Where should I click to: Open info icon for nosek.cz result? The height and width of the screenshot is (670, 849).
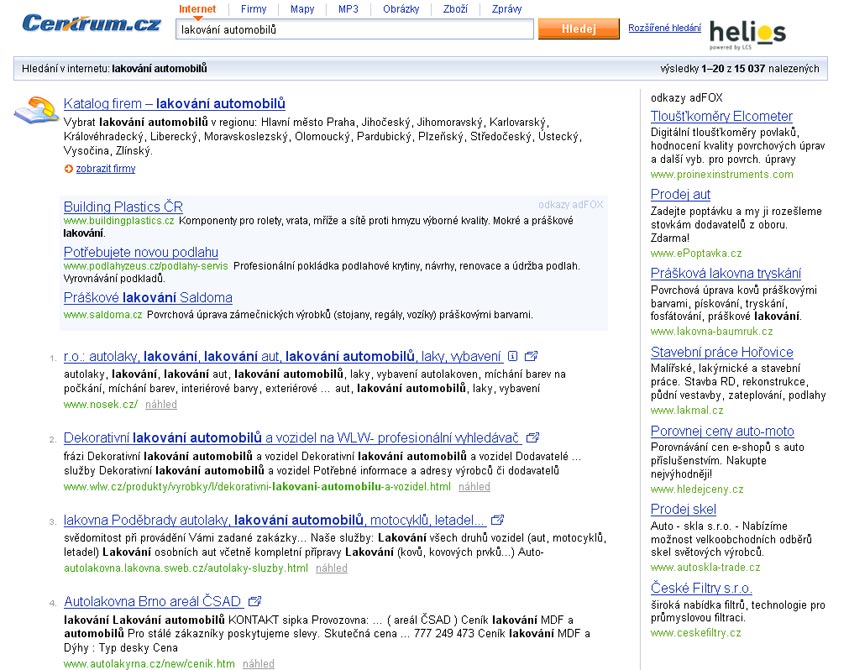(x=513, y=356)
